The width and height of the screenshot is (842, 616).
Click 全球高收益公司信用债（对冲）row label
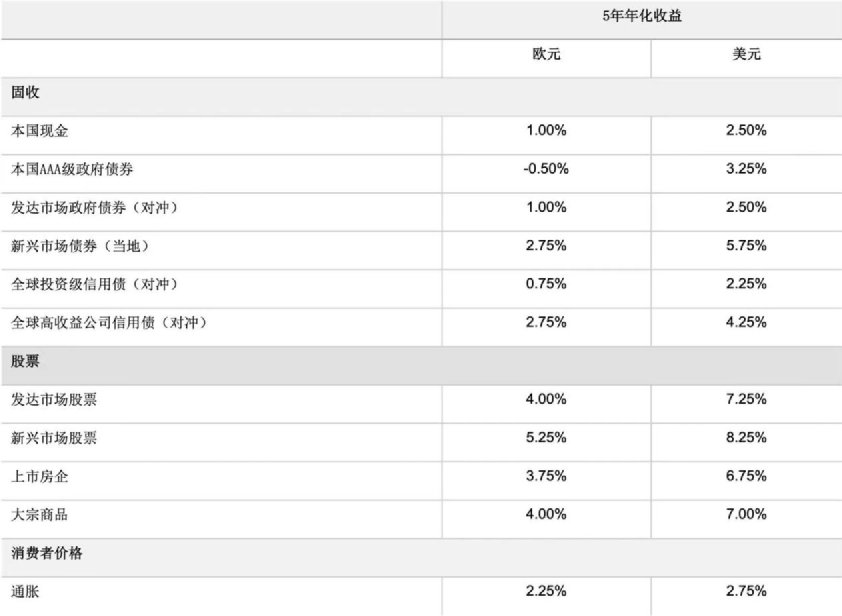(110, 322)
